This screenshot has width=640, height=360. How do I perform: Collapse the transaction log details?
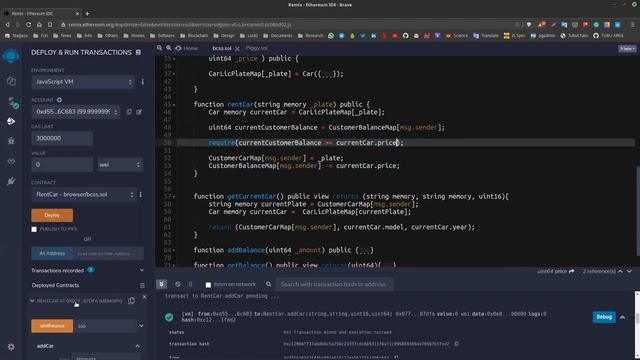pyautogui.click(x=622, y=317)
